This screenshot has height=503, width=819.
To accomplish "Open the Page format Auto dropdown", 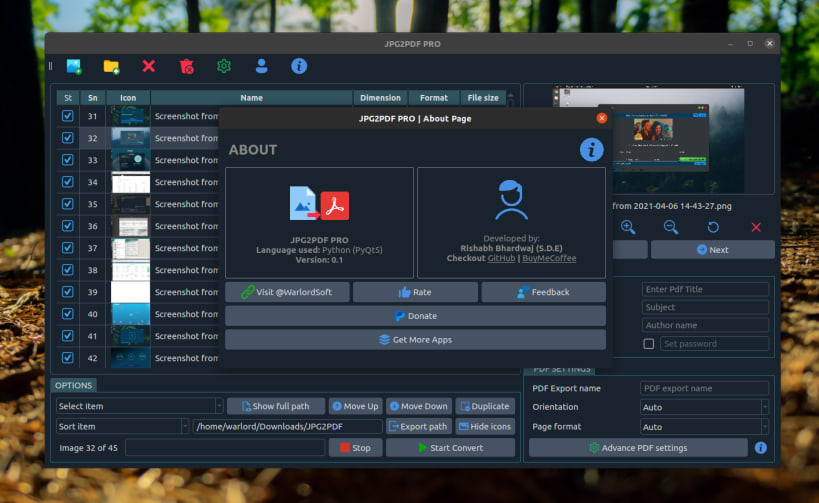I will click(x=704, y=427).
